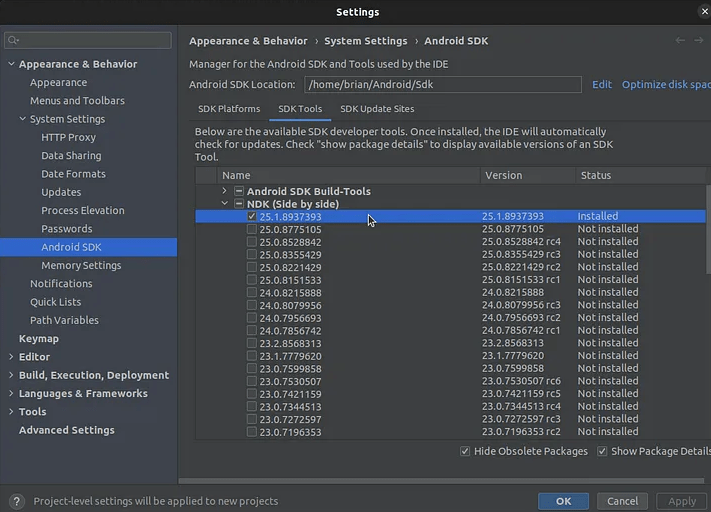Click in the settings search field
The width and height of the screenshot is (711, 512).
[x=88, y=40]
